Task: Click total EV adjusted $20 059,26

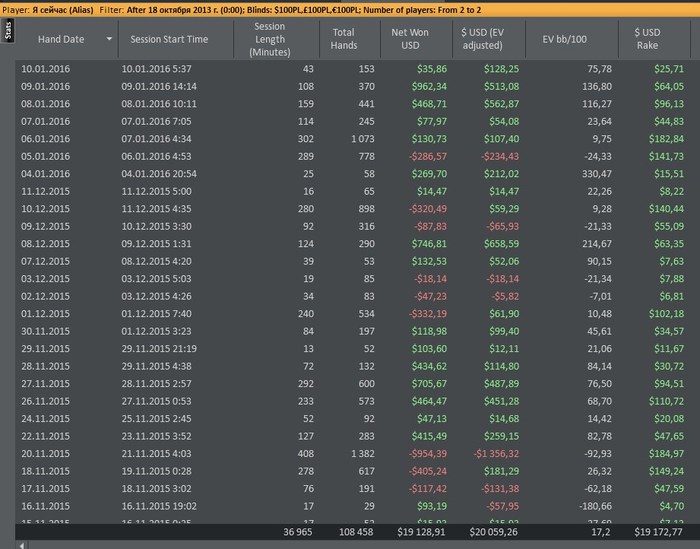Action: click(493, 532)
